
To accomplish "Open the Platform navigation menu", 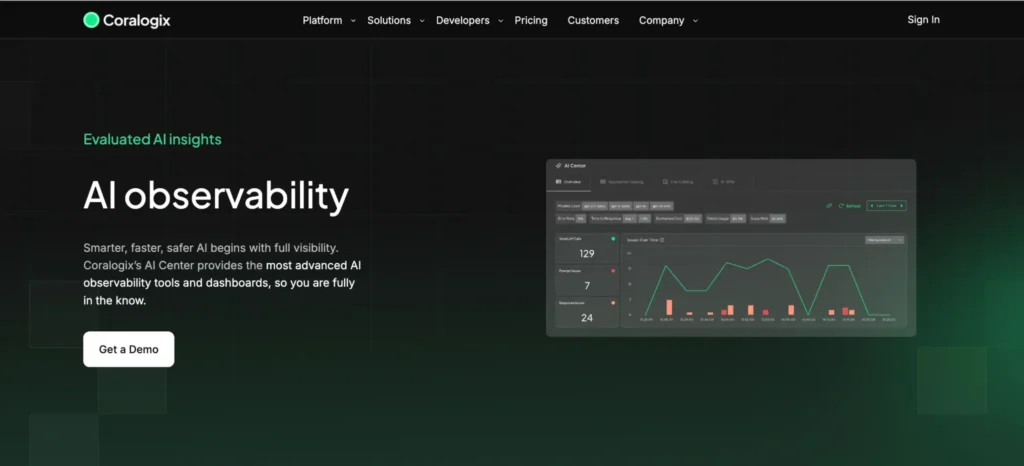I will point(322,20).
